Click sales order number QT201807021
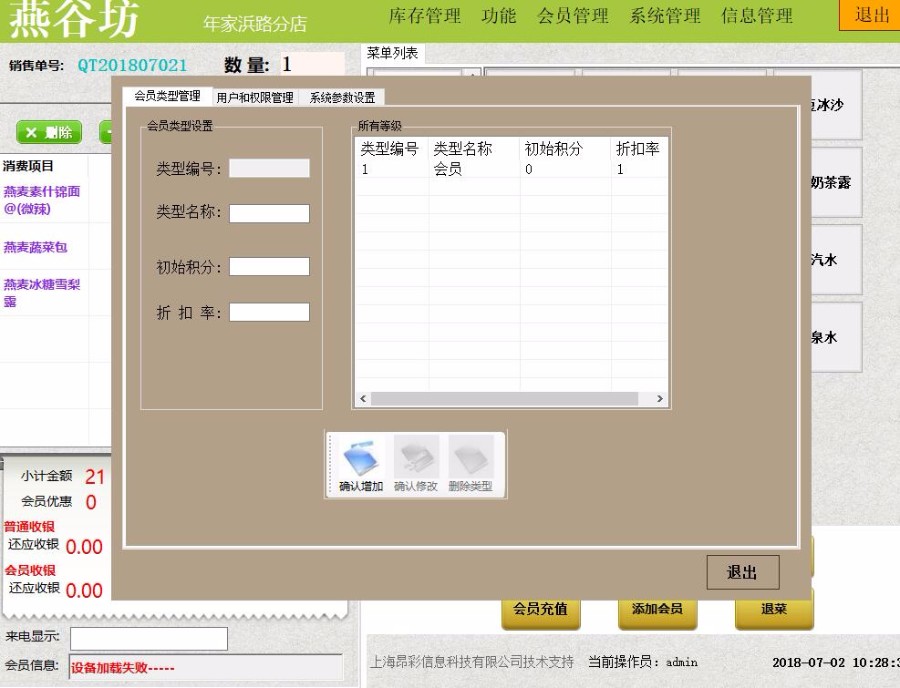Image resolution: width=900 pixels, height=688 pixels. [x=132, y=65]
